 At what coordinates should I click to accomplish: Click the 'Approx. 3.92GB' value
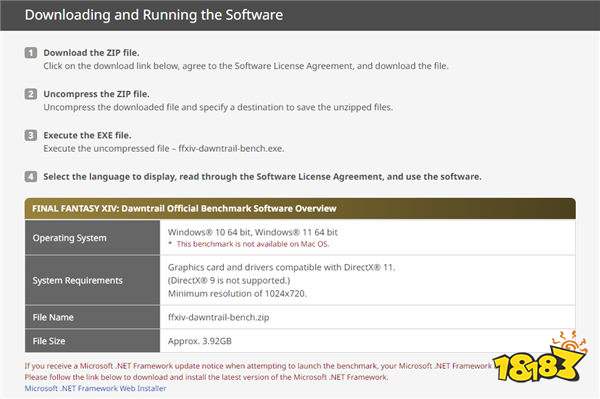(199, 341)
